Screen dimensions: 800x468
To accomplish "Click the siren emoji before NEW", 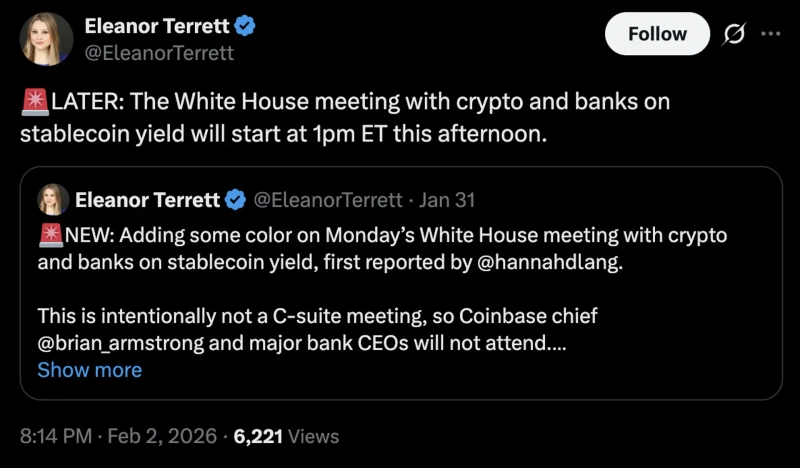I will tap(50, 236).
